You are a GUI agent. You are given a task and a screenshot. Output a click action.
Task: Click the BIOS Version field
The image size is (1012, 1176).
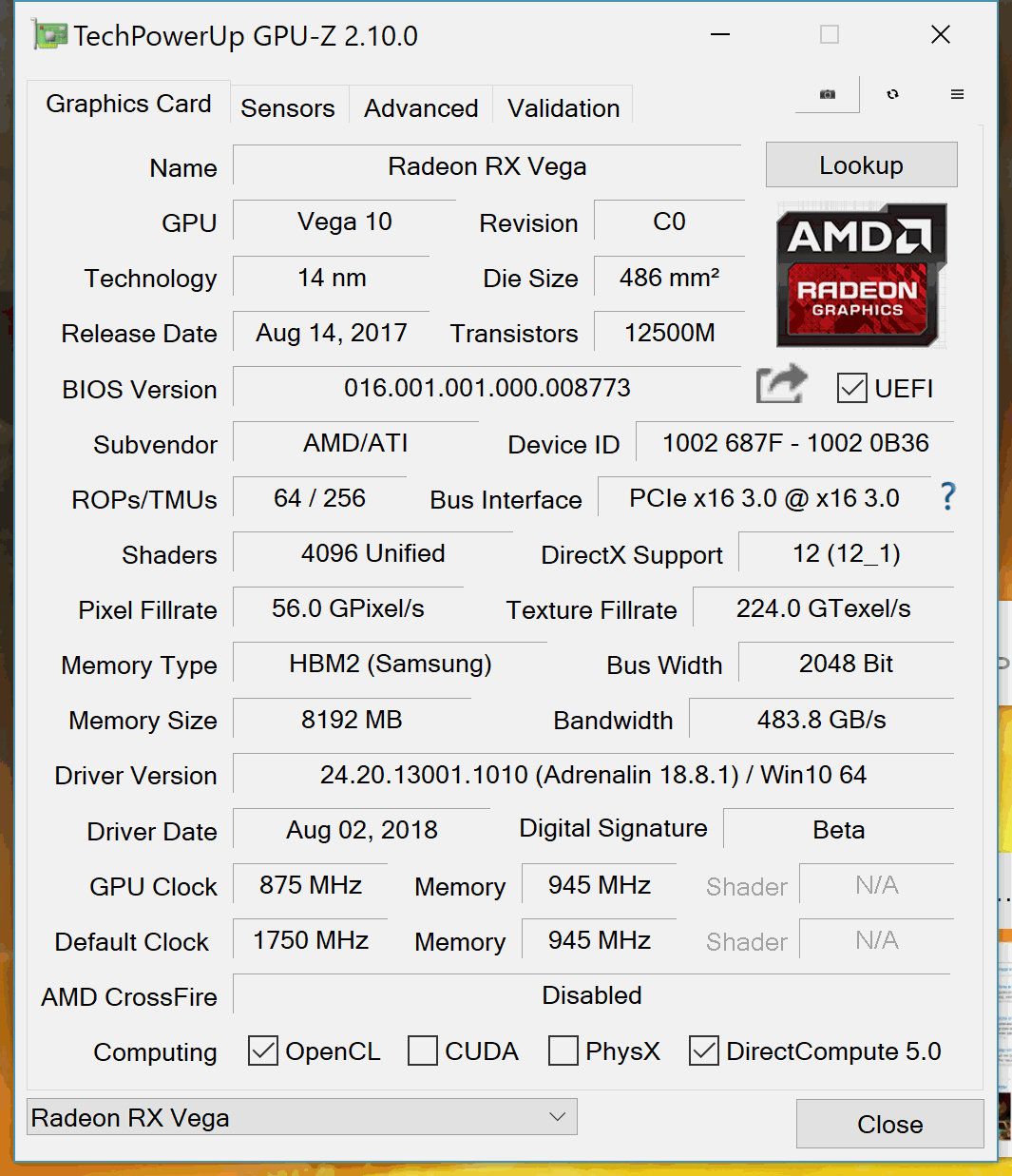[487, 388]
